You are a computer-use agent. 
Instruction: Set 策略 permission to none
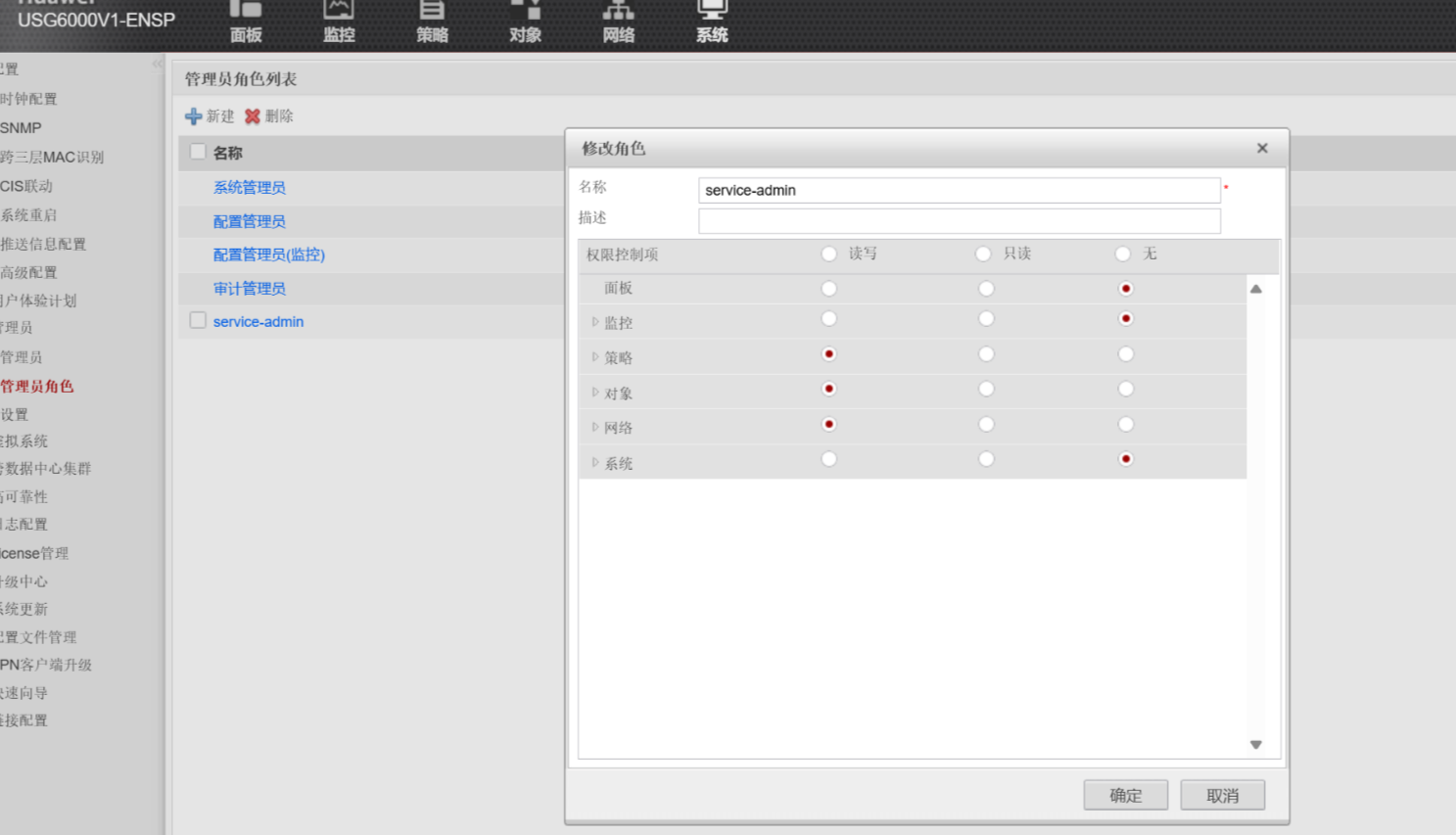click(x=1126, y=354)
